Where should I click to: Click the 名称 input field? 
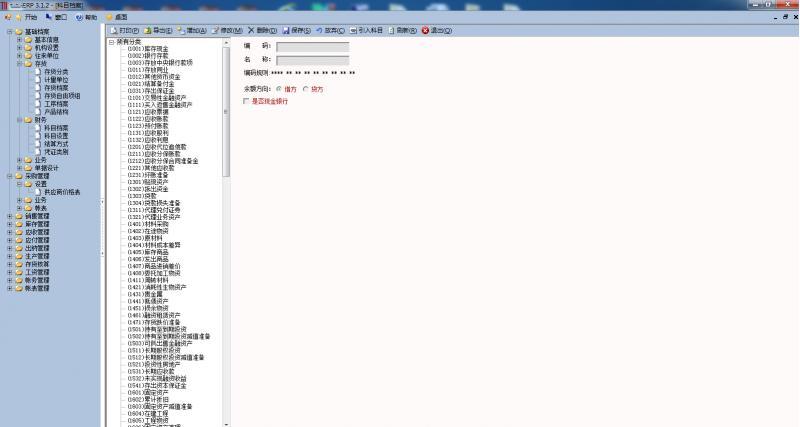312,60
